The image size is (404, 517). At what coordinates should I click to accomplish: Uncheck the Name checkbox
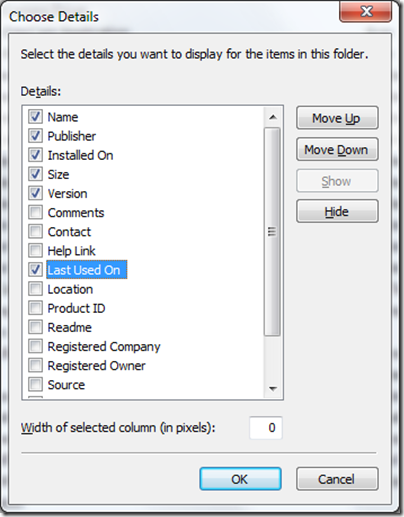pos(35,117)
